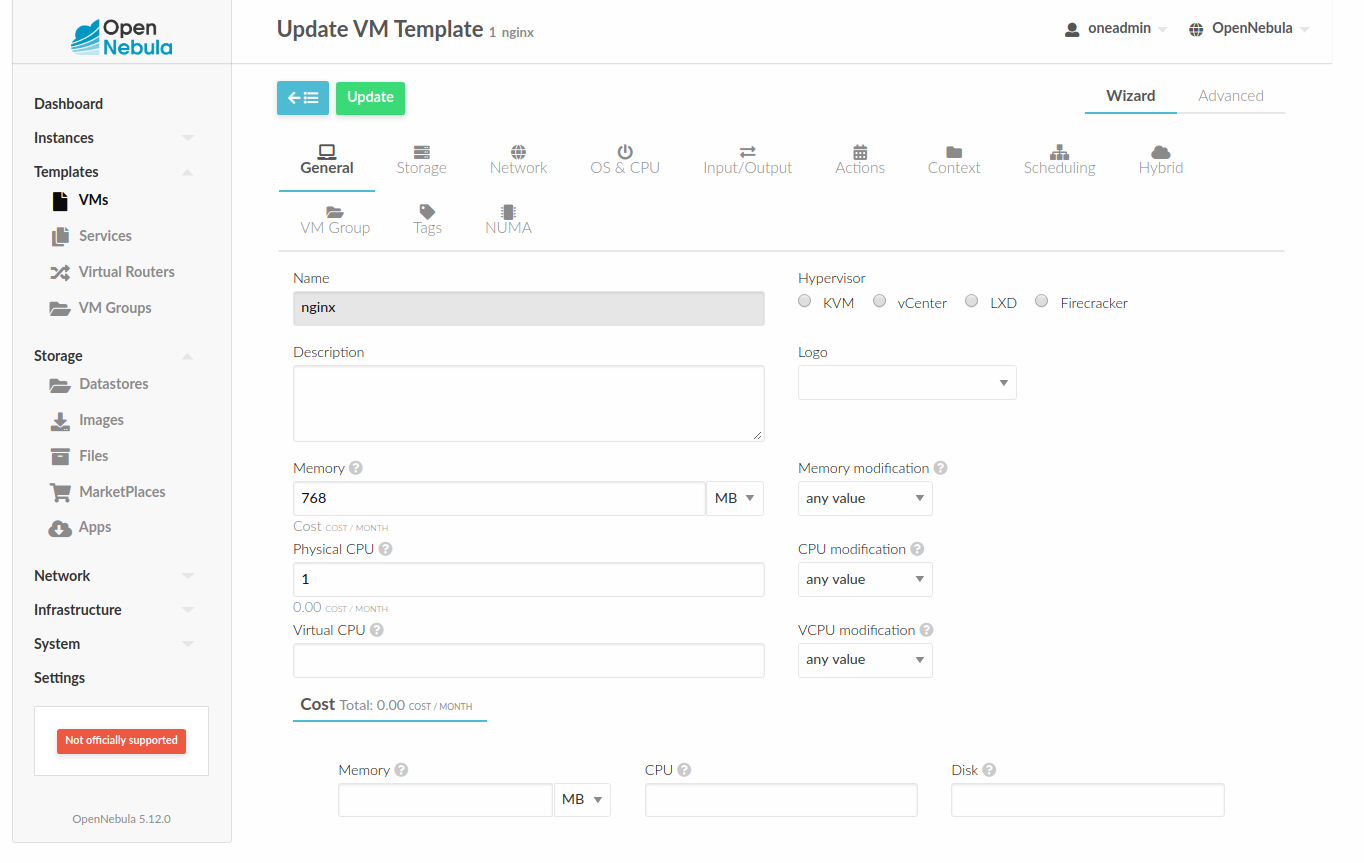
Task: Open the Cost Memory unit dropdown
Action: [x=582, y=800]
